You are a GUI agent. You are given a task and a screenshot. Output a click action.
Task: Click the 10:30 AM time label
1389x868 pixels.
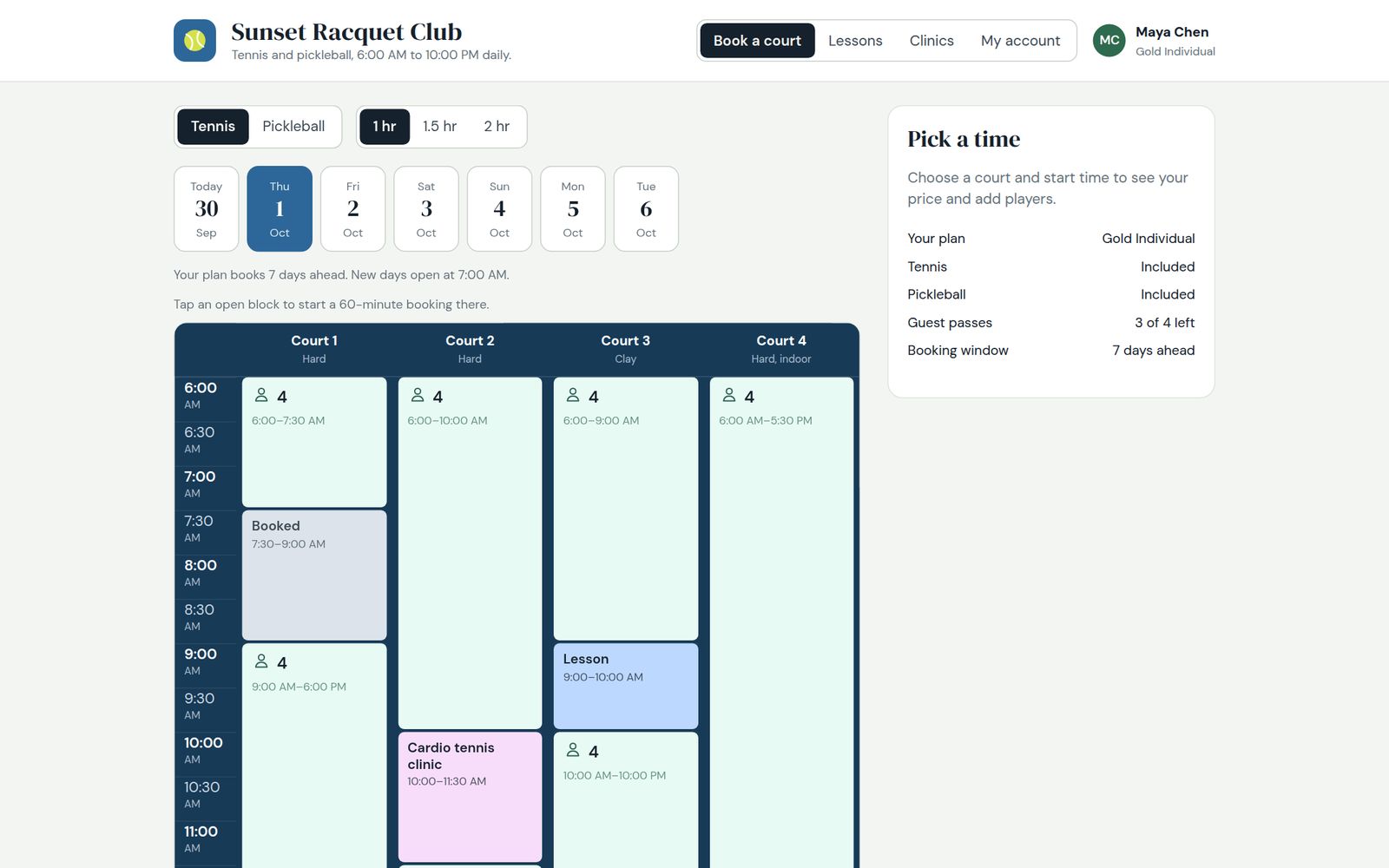pyautogui.click(x=201, y=794)
